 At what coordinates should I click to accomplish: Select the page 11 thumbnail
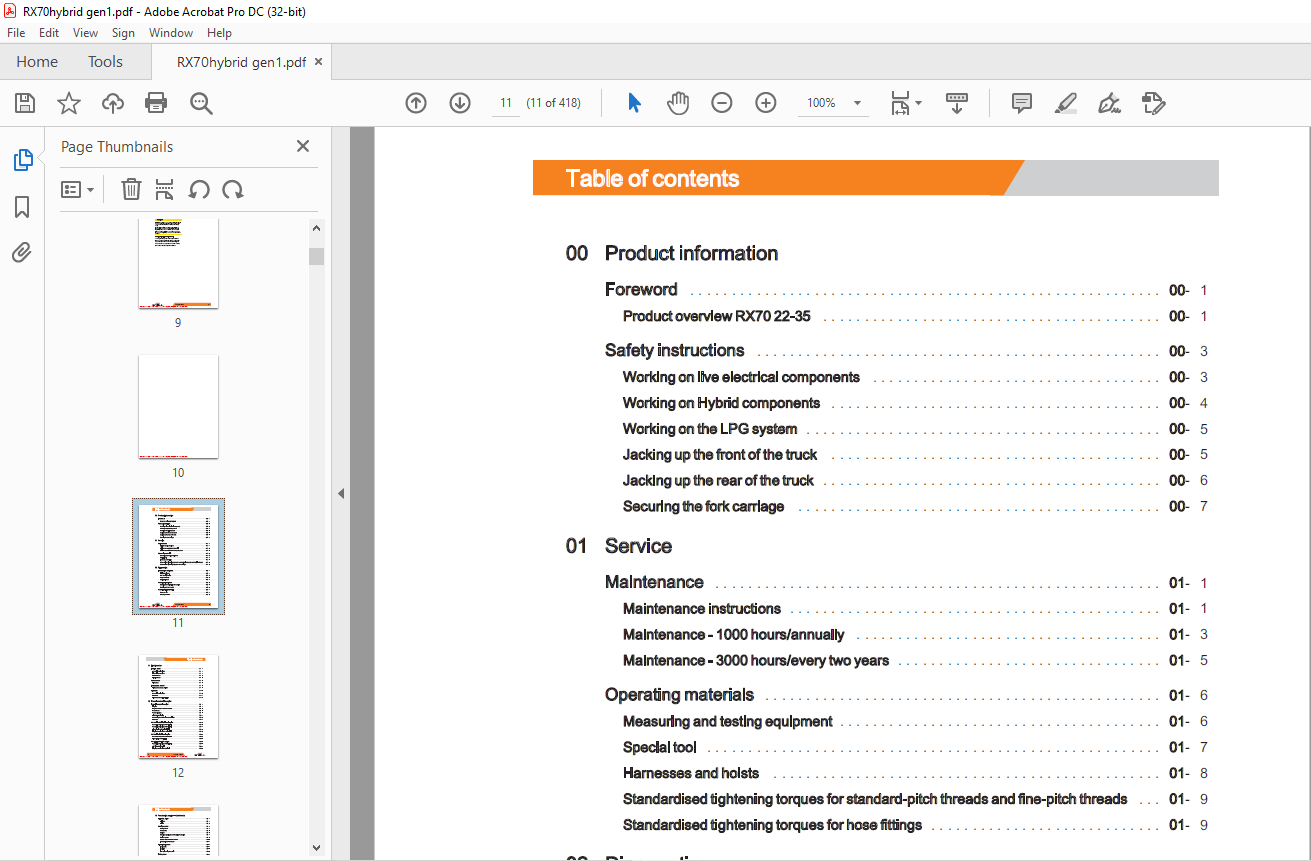(178, 556)
